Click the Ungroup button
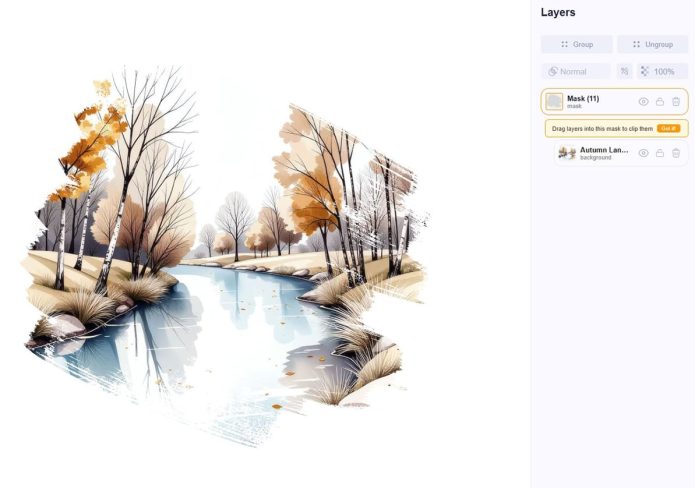The width and height of the screenshot is (695, 488). [652, 44]
